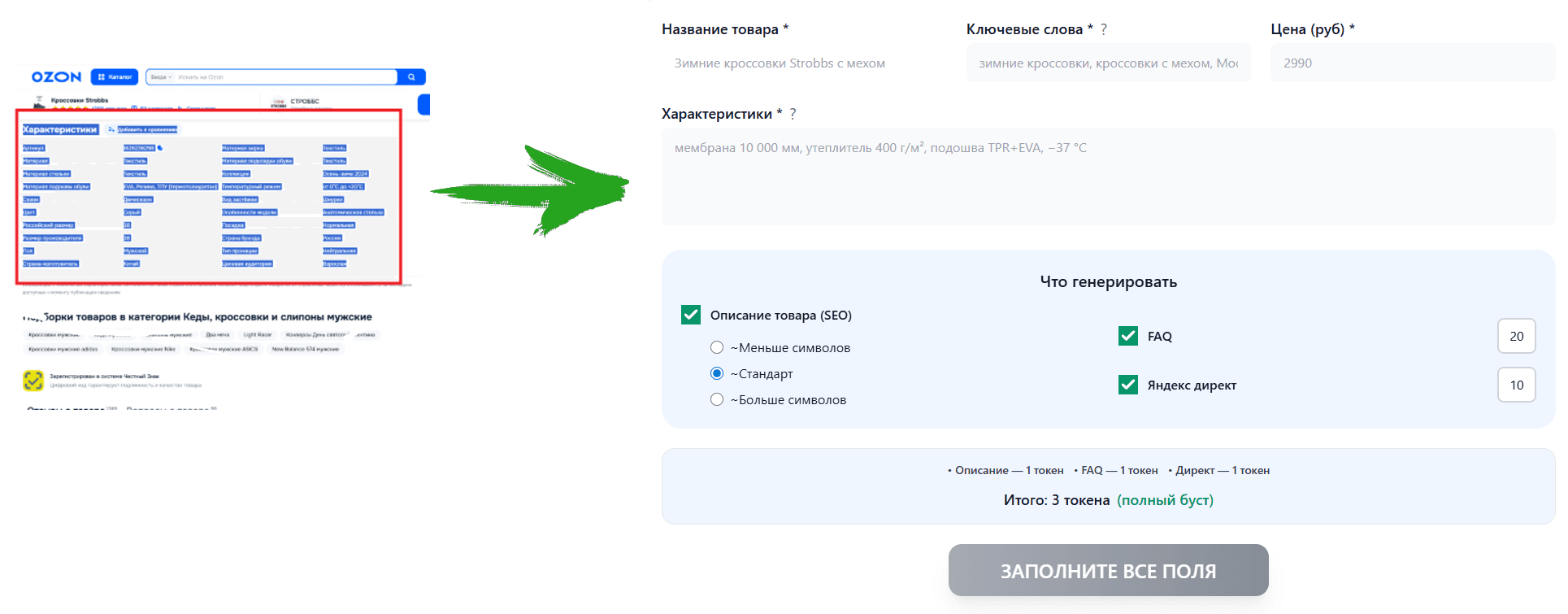Select the ~Стандарт radio option

[x=717, y=373]
